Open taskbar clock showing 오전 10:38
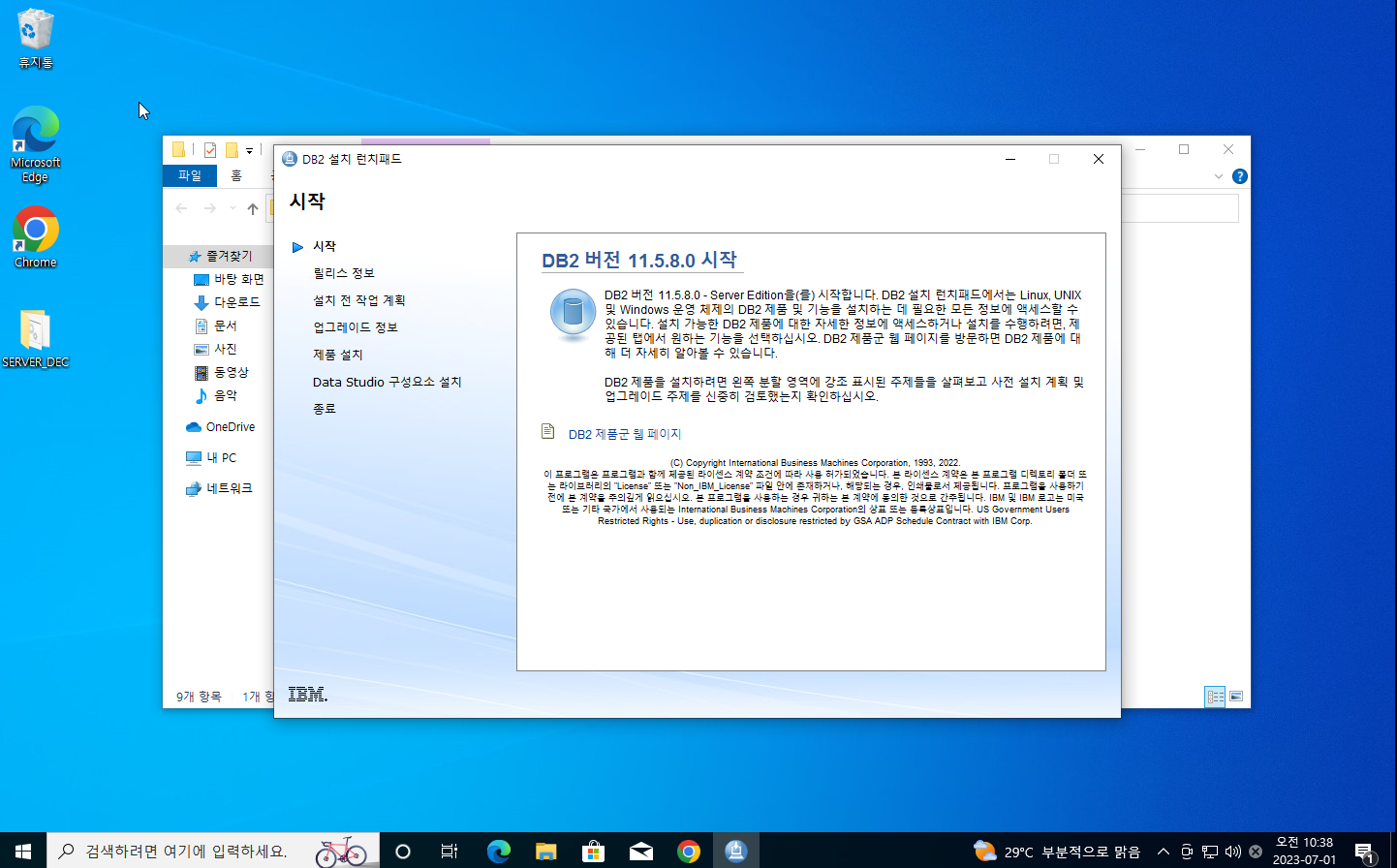1397x868 pixels. click(x=1304, y=851)
